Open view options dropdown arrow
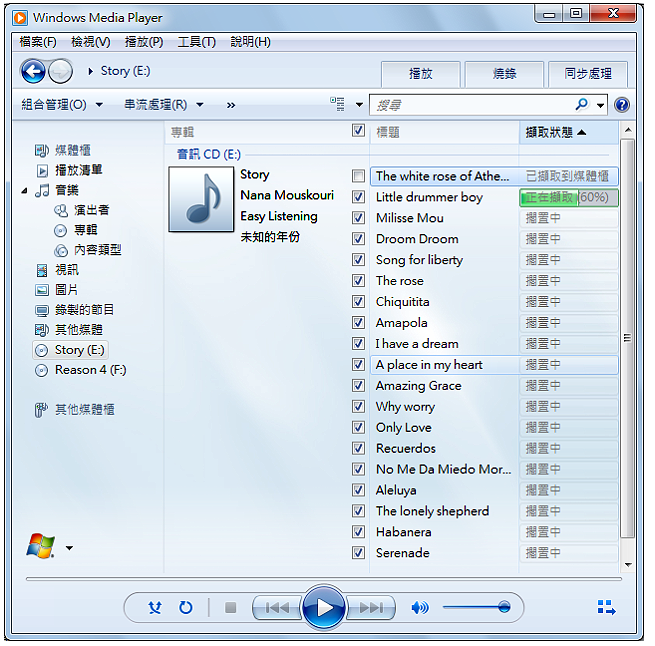 [x=359, y=104]
